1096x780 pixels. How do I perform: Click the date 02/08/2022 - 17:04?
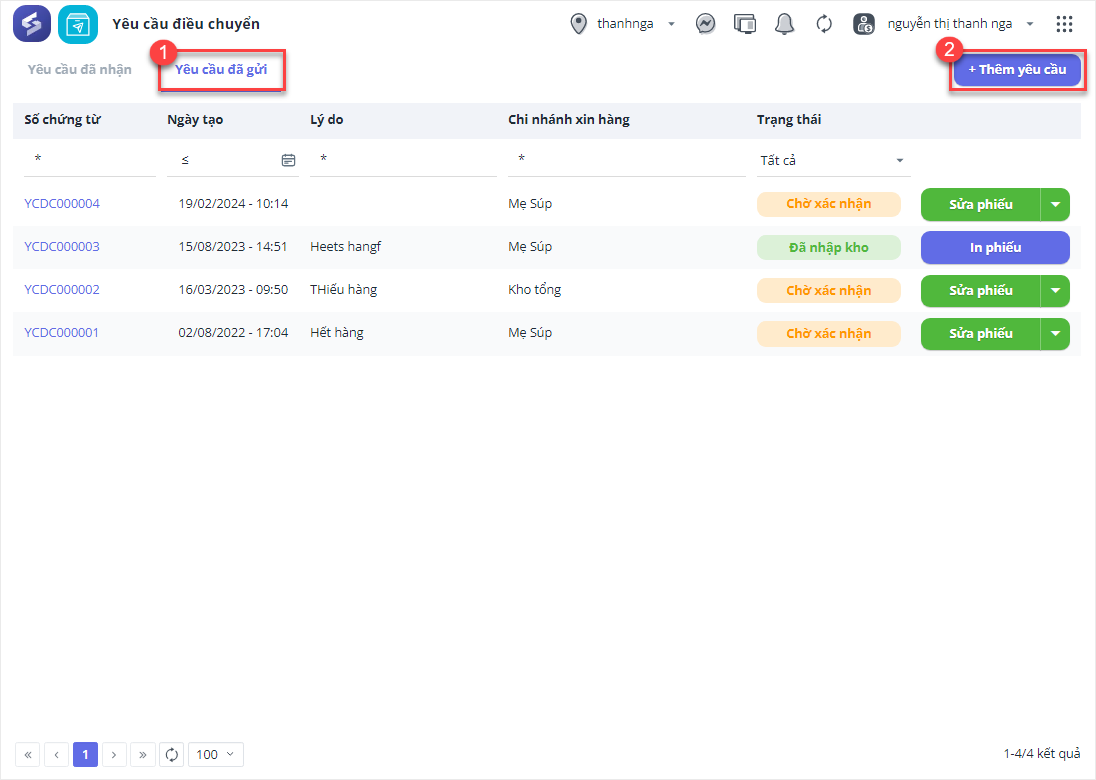click(x=233, y=333)
